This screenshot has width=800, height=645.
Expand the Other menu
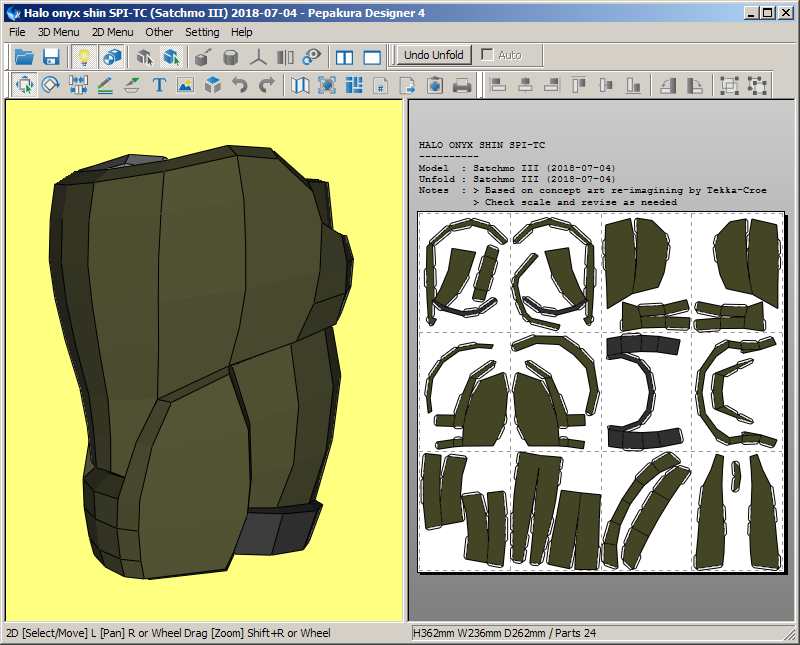159,32
